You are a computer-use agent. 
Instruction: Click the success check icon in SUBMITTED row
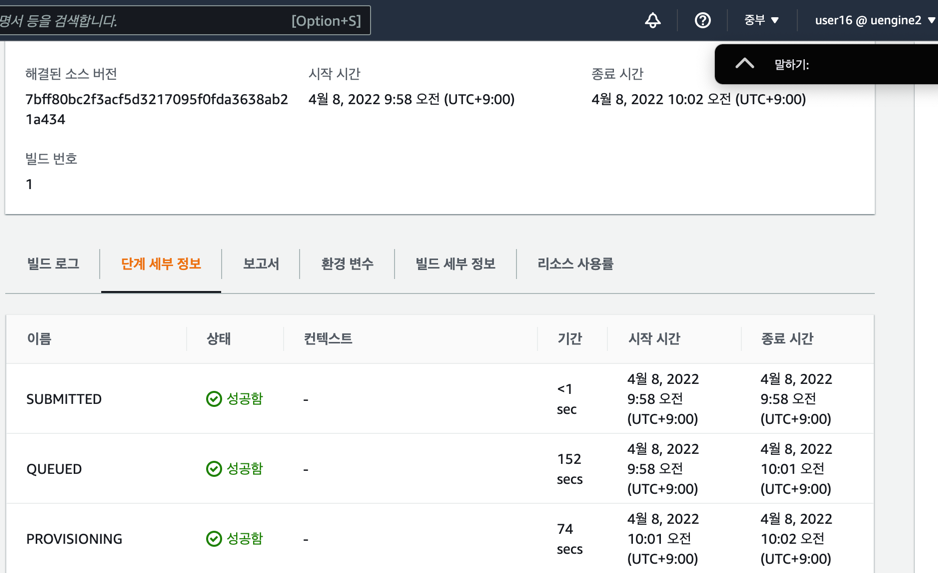pos(214,399)
